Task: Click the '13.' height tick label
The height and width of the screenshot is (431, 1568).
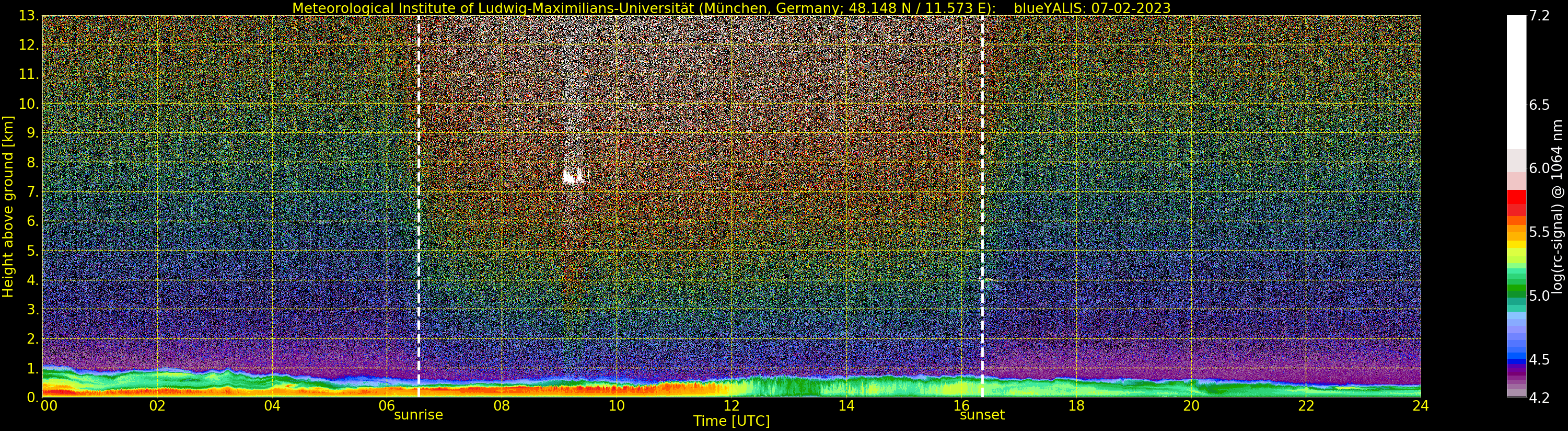Action: pyautogui.click(x=29, y=16)
